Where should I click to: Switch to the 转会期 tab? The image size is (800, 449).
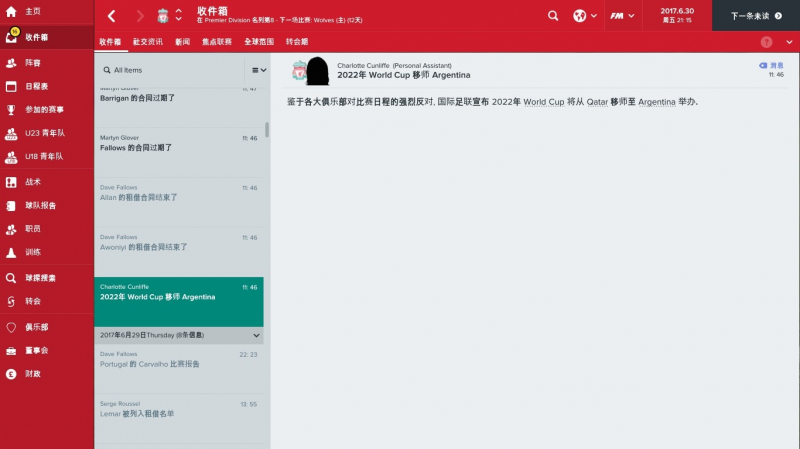(296, 42)
